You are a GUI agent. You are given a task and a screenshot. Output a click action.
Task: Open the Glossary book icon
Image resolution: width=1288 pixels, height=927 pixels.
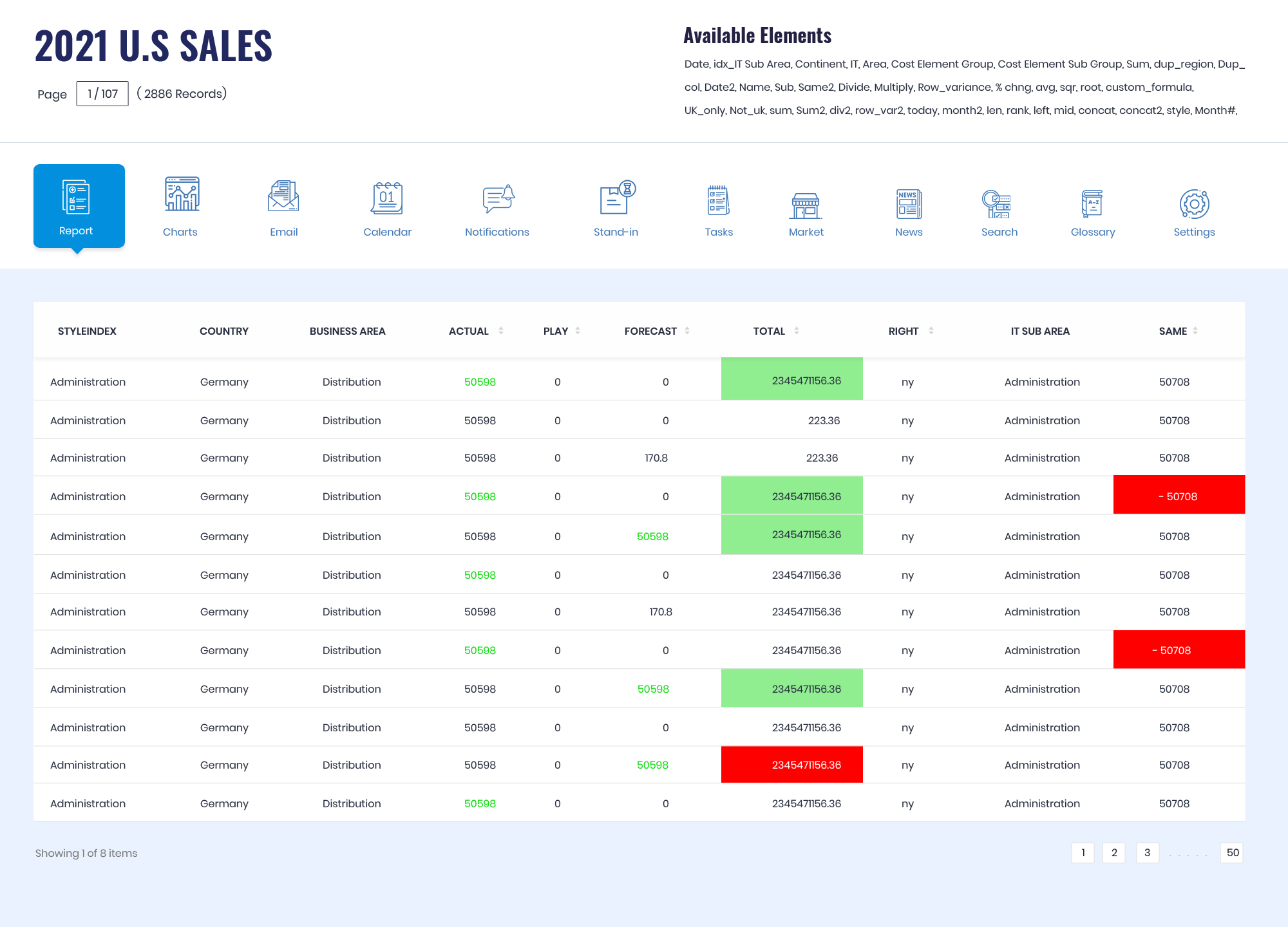point(1092,204)
